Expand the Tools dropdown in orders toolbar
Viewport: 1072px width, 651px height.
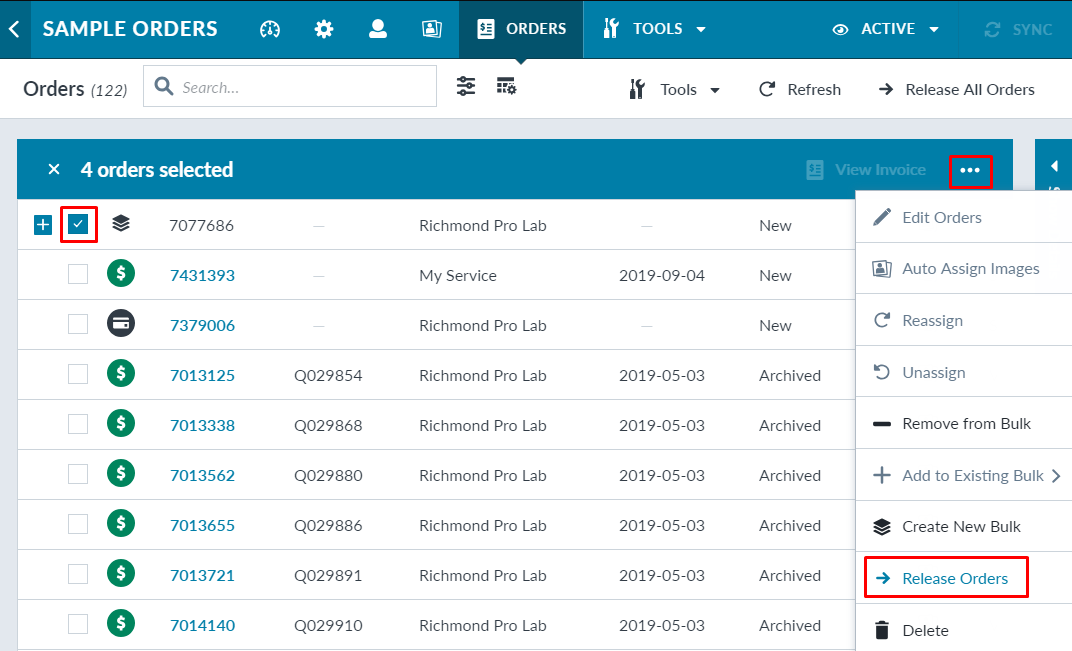(675, 90)
